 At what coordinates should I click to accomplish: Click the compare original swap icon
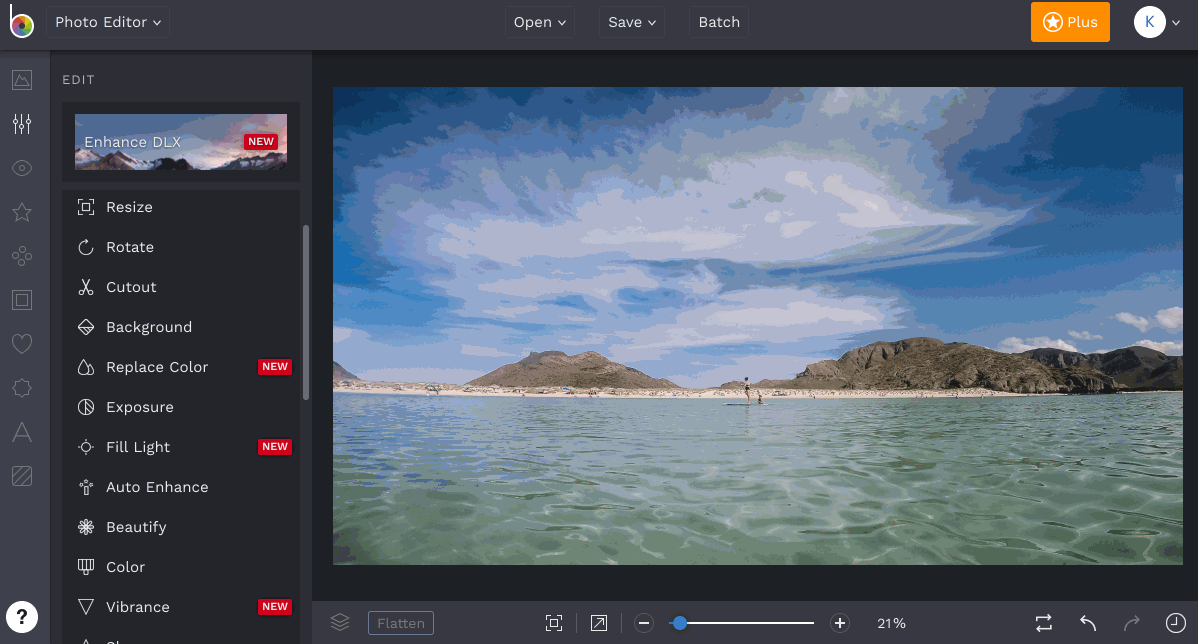click(1044, 623)
